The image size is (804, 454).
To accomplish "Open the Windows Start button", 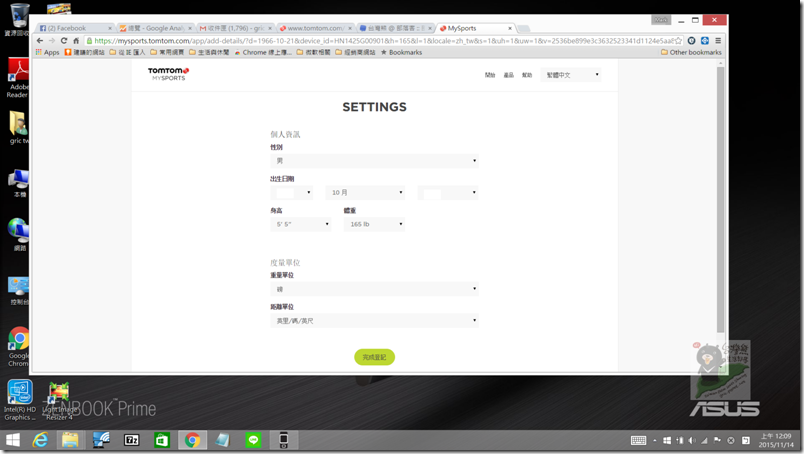I will point(13,440).
